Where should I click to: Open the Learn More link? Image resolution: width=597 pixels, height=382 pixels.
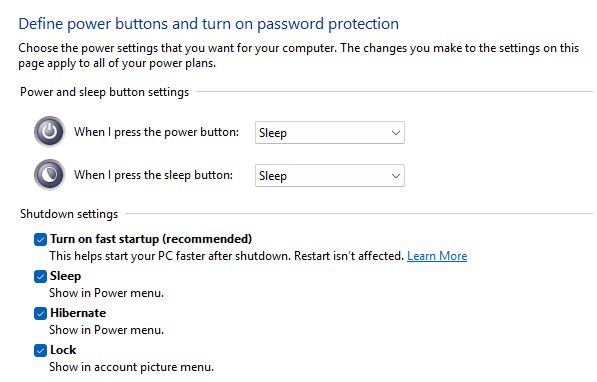(x=437, y=256)
